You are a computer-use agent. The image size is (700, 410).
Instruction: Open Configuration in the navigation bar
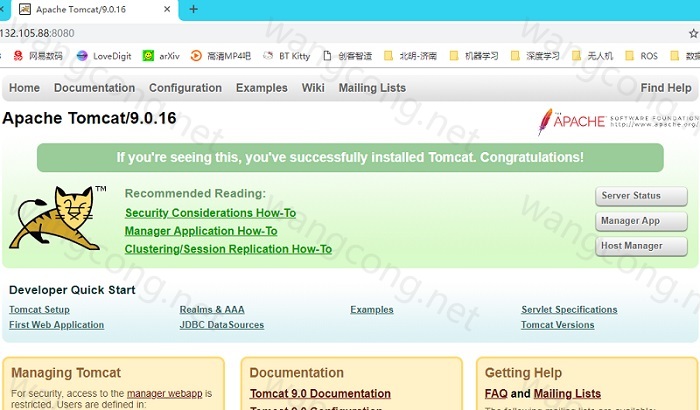point(185,88)
